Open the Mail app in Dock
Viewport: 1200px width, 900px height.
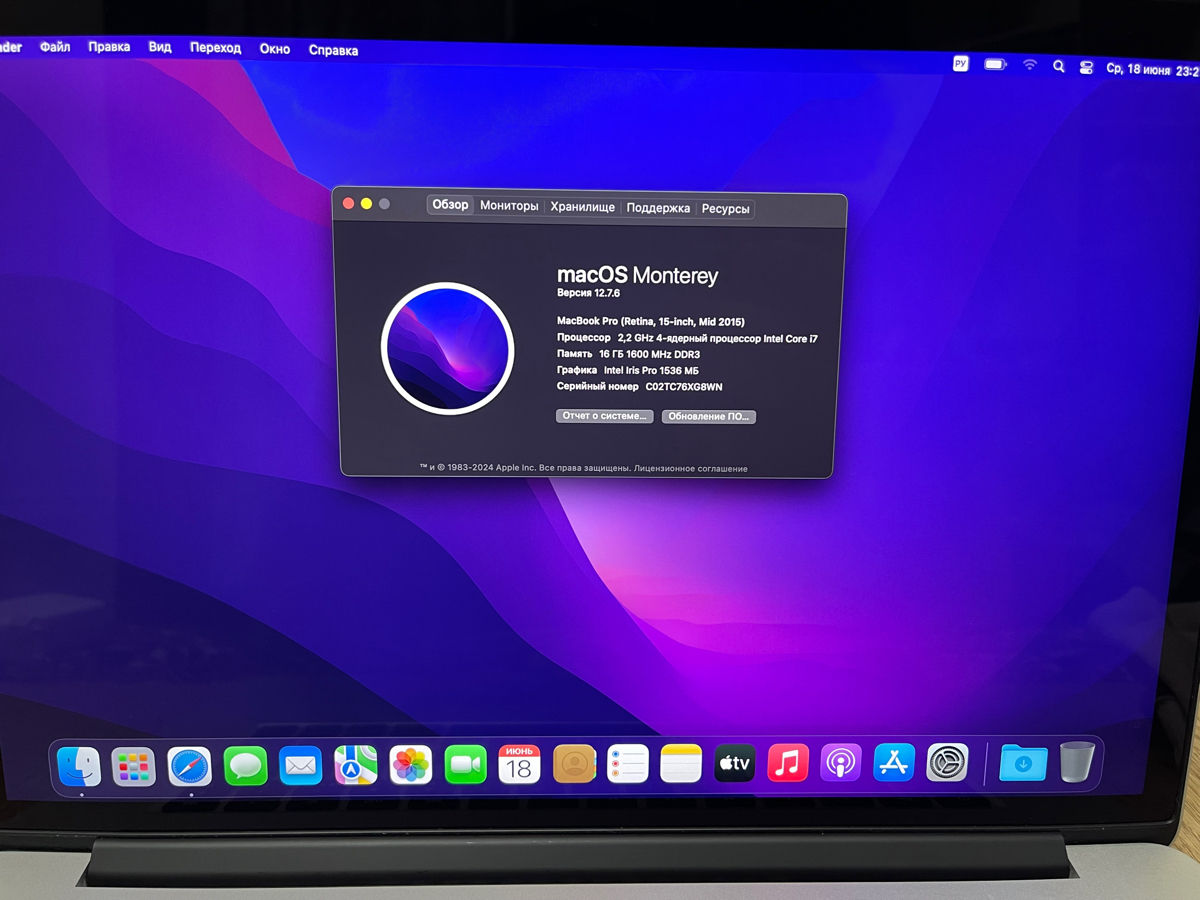coord(300,766)
